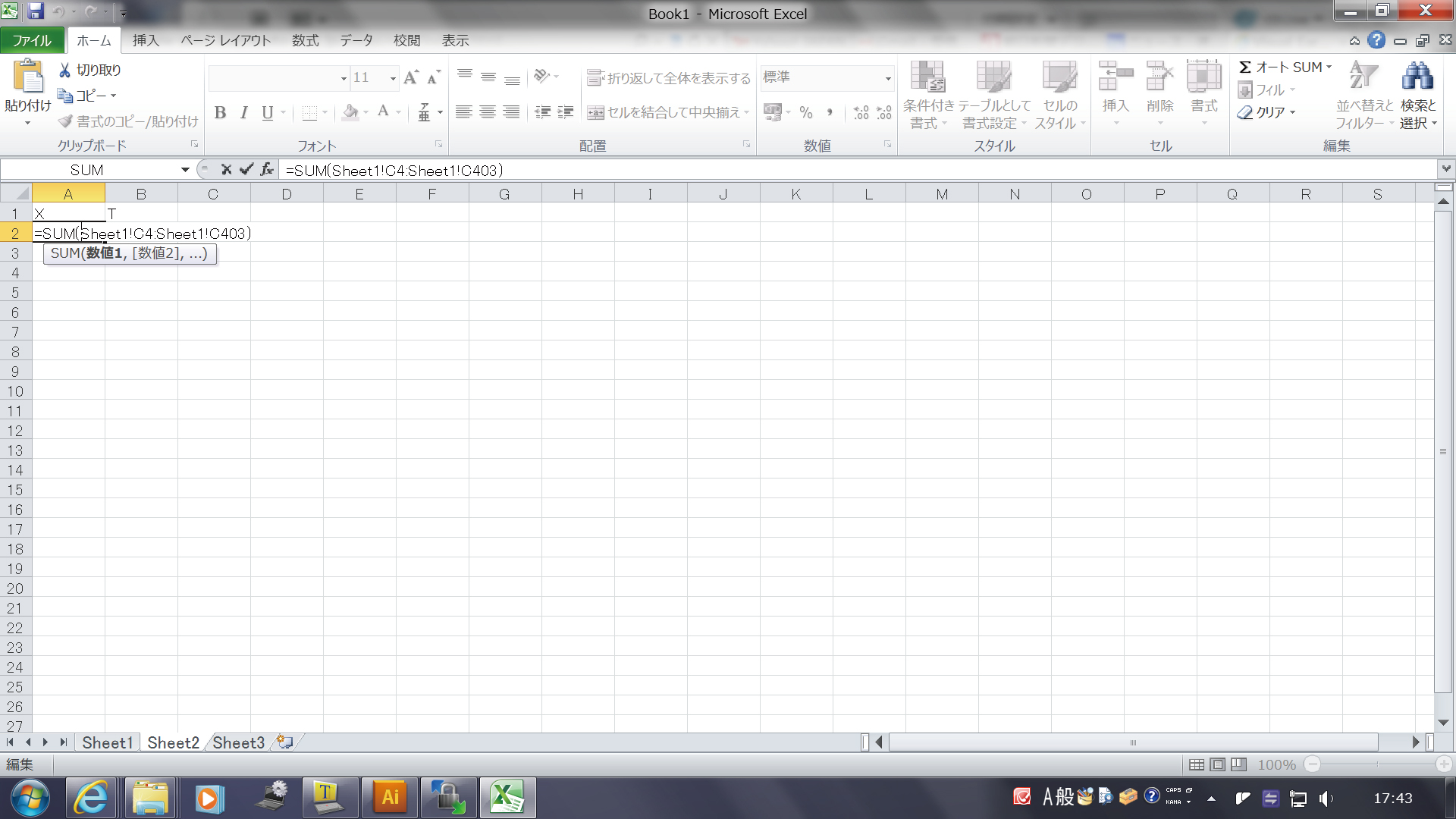Switch to Page Break Preview
The width and height of the screenshot is (1456, 819).
[x=1238, y=764]
